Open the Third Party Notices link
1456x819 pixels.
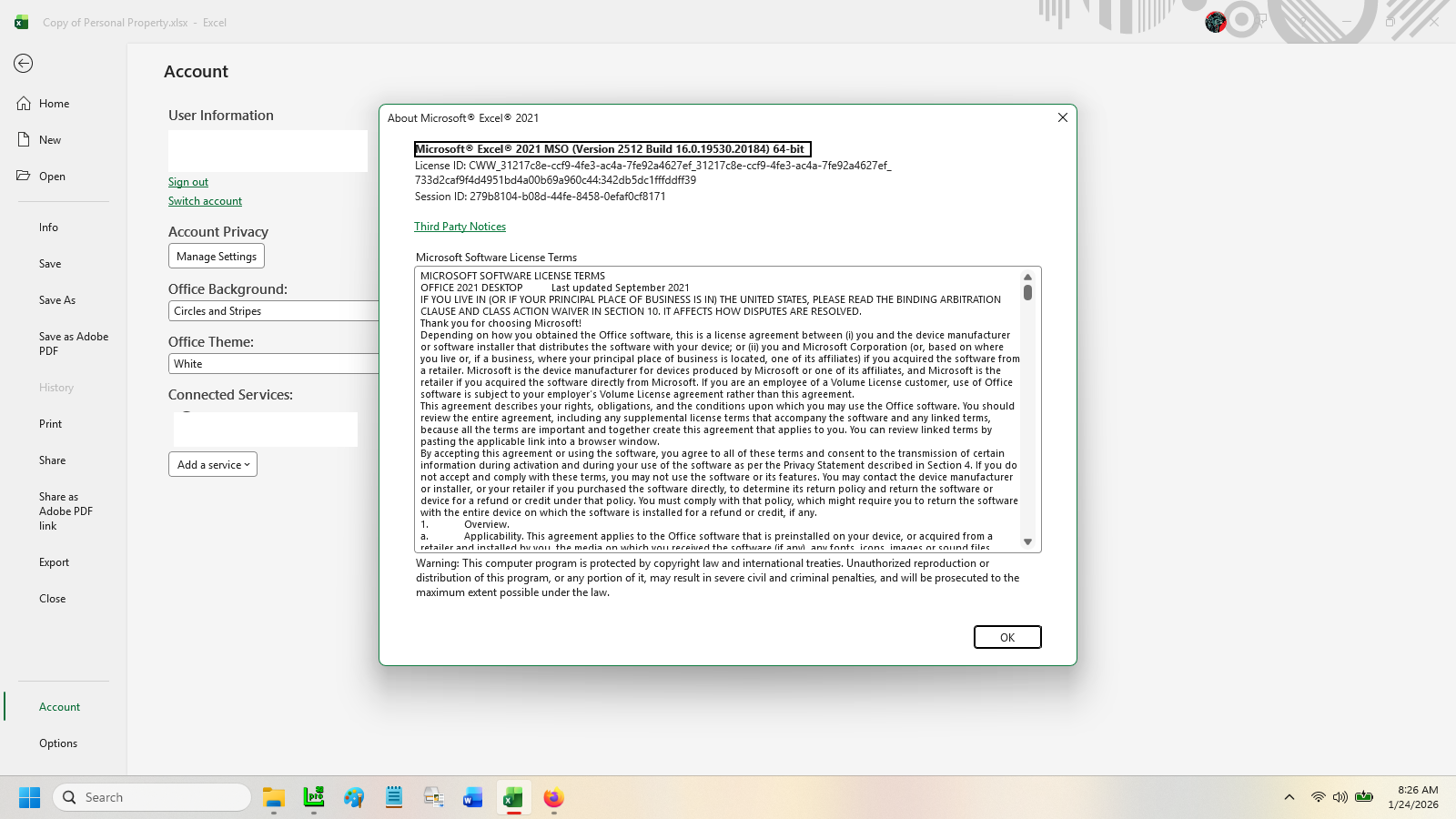460,227
